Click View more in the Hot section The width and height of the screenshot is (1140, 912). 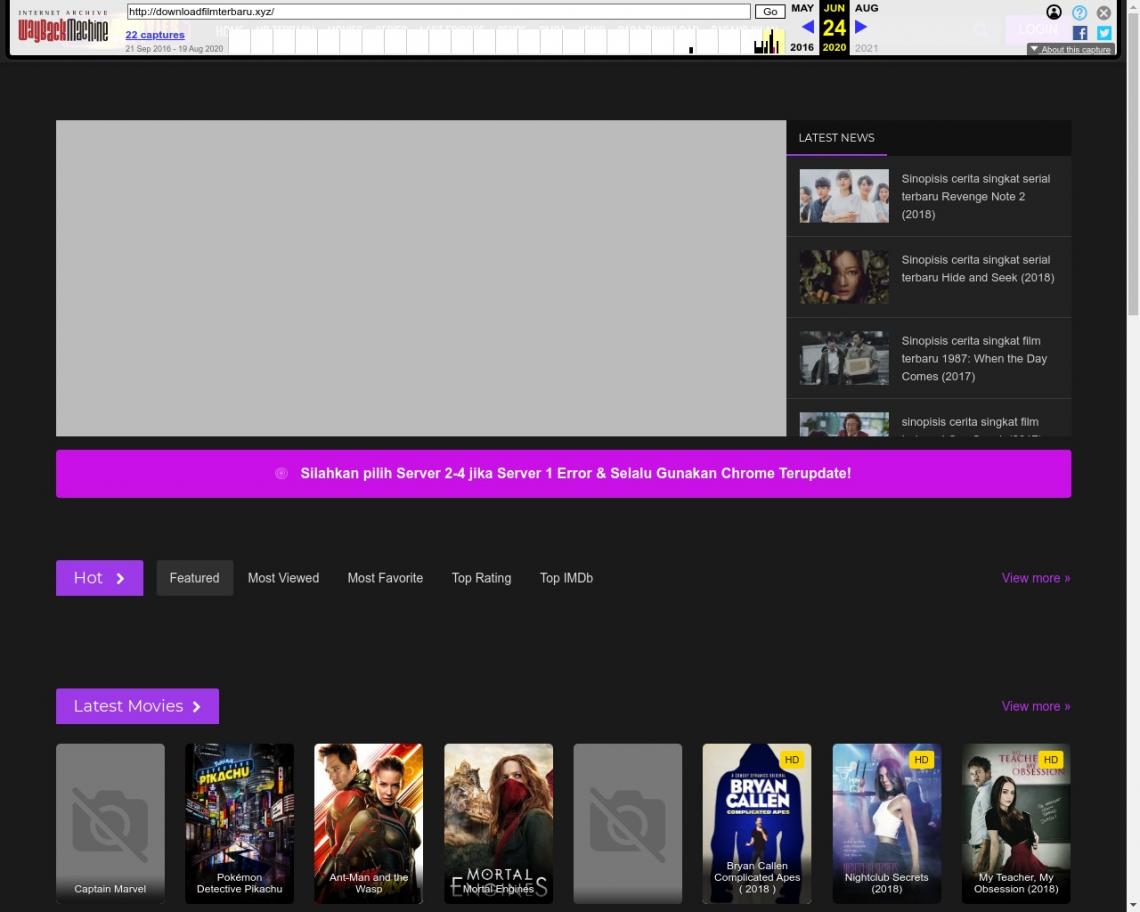pyautogui.click(x=1036, y=578)
